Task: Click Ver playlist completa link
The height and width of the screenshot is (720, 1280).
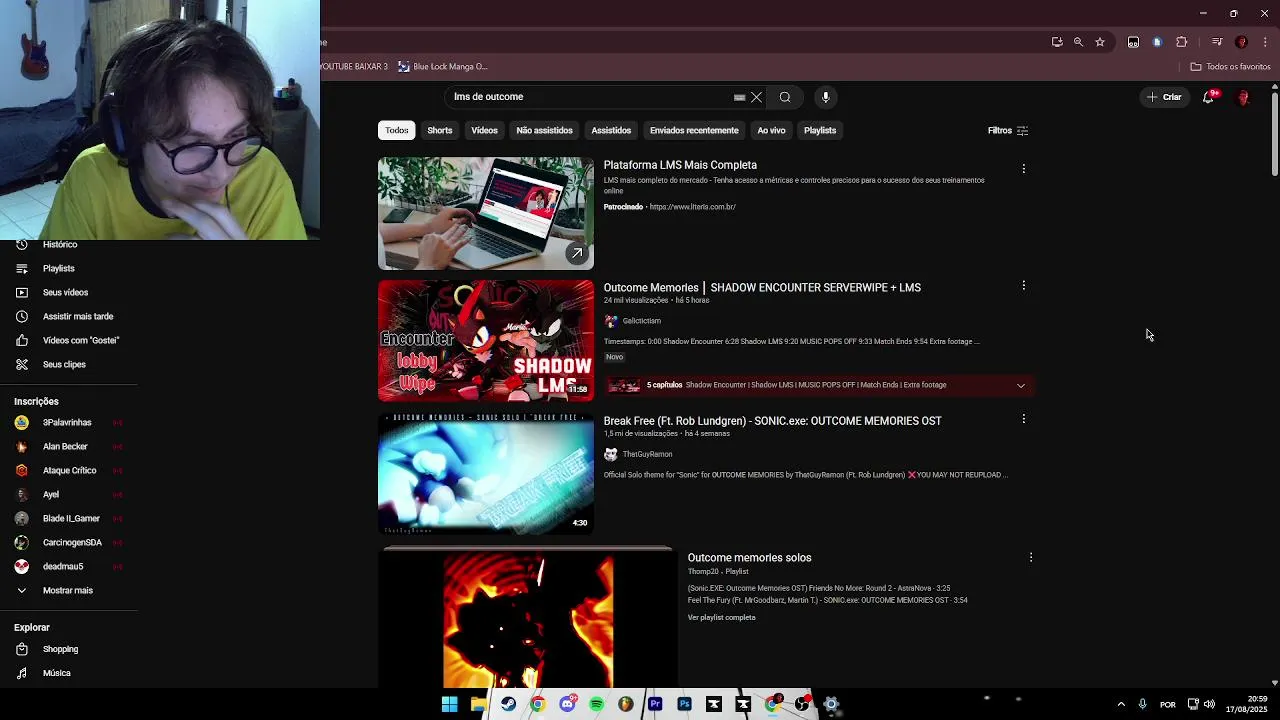Action: (721, 617)
